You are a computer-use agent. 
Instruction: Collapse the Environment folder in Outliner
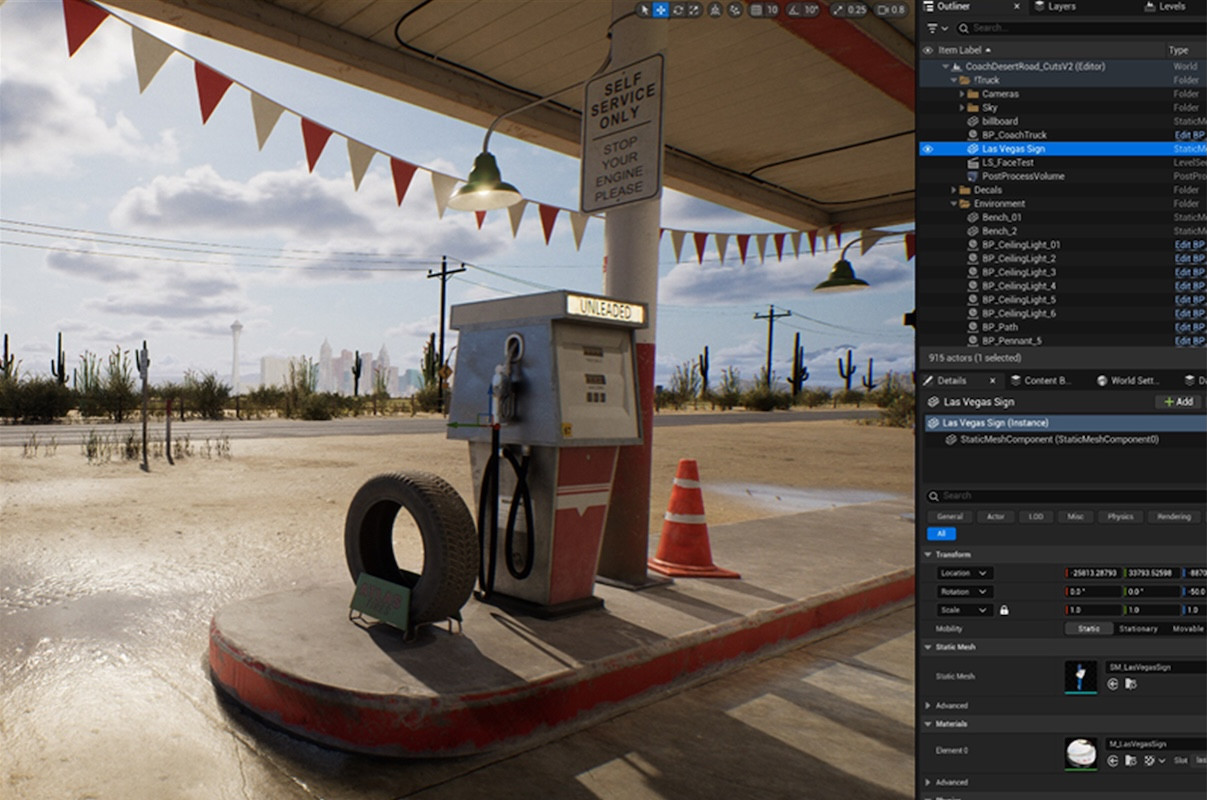[953, 204]
